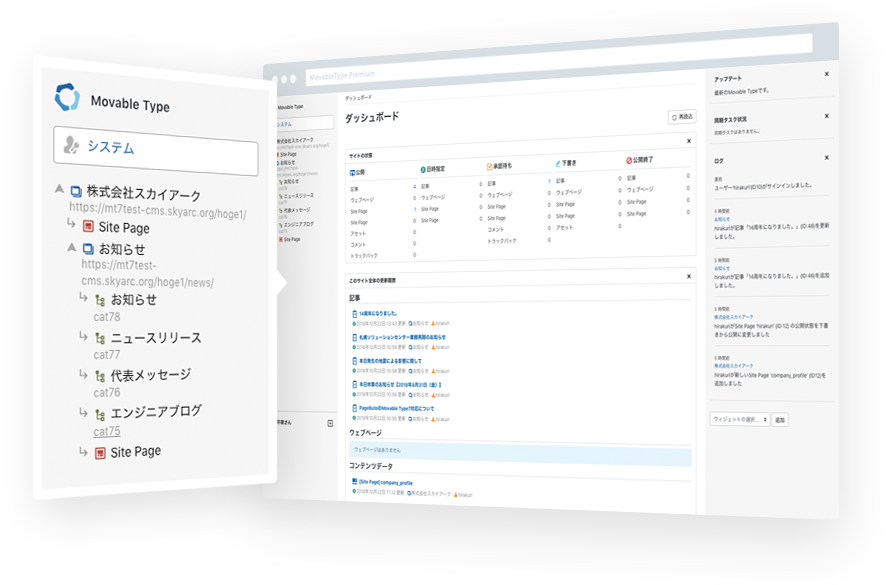Screen dimensions: 889x585
Task: Open the エンジニアブログ category in the callout
Action: coord(156,411)
